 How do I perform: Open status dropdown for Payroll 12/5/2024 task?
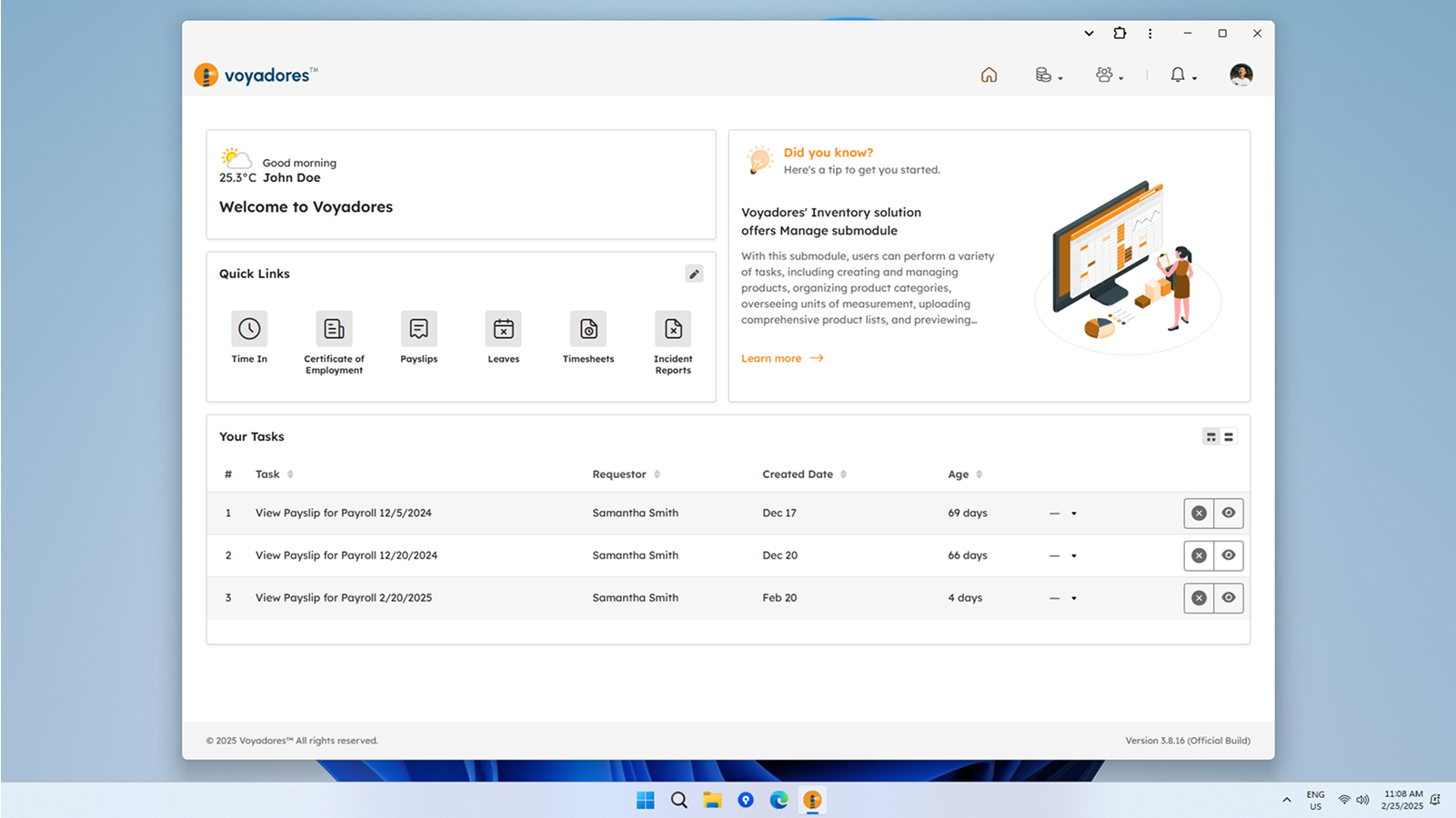tap(1063, 514)
